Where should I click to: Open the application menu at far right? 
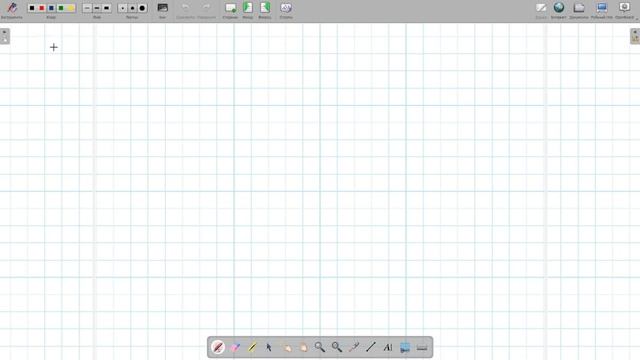[x=624, y=7]
